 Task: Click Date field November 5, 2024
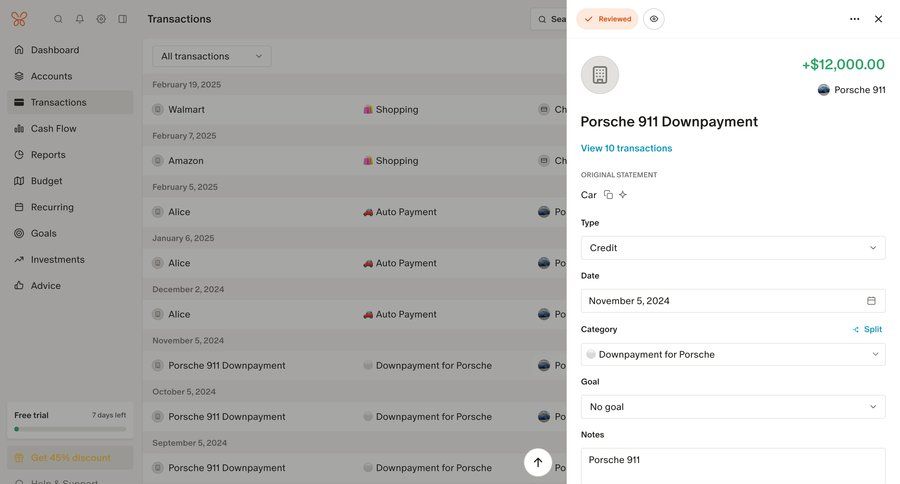[x=733, y=301]
